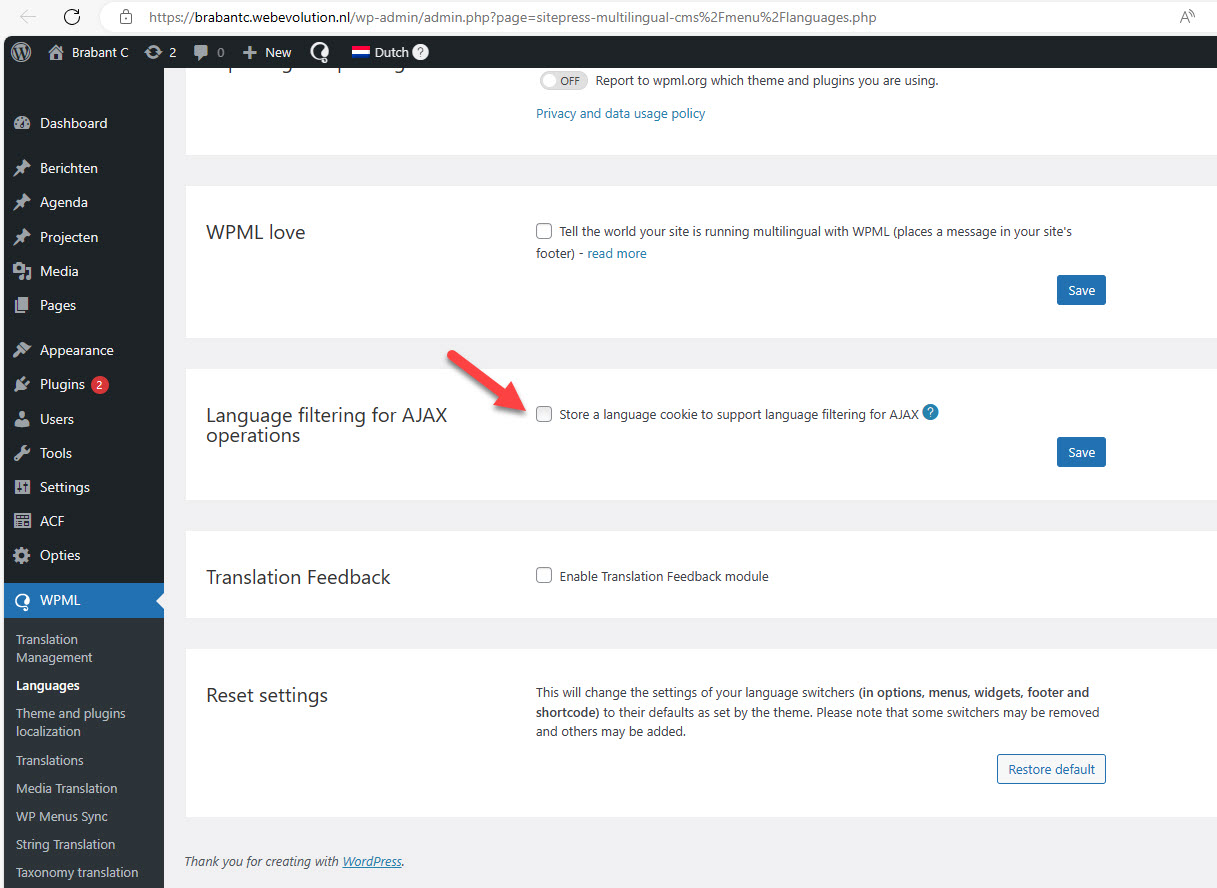1217x888 pixels.
Task: Save the AJAX language filtering setting
Action: pos(1081,452)
